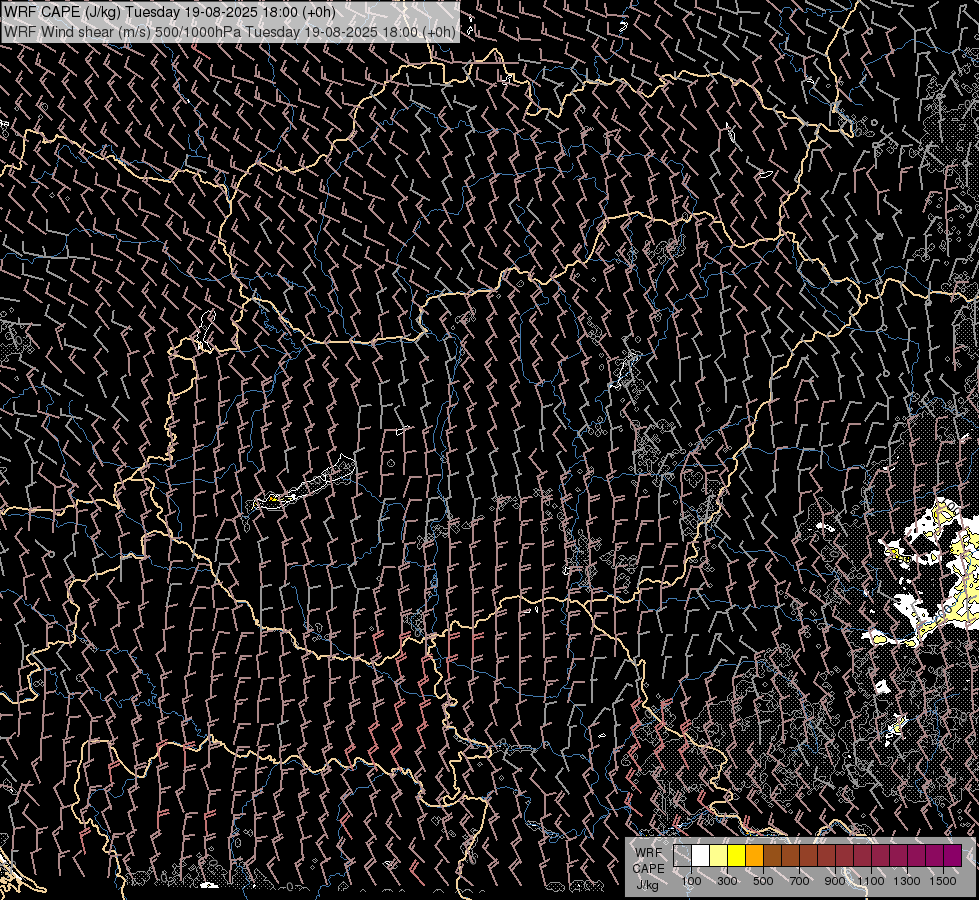Select the bright yellow CAPE legend swatch
Viewport: 979px width, 900px height.
(737, 856)
